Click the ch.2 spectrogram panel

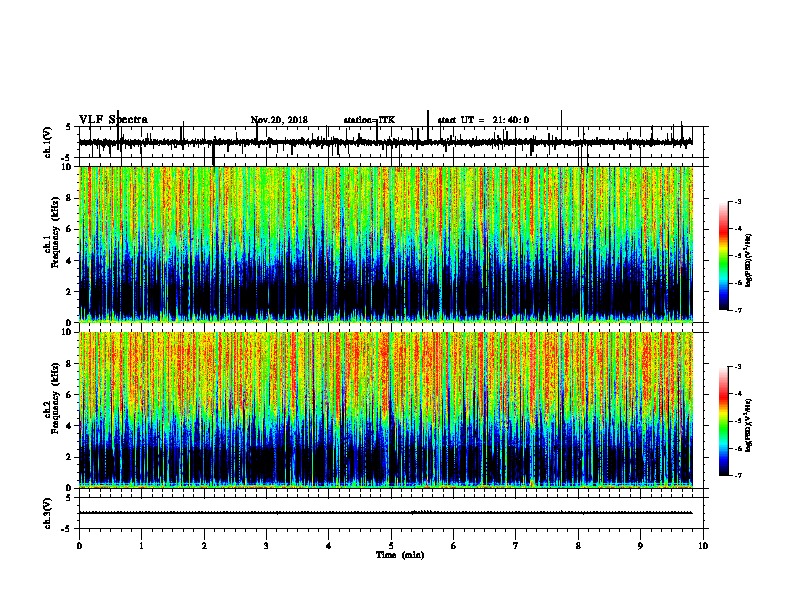[386, 410]
